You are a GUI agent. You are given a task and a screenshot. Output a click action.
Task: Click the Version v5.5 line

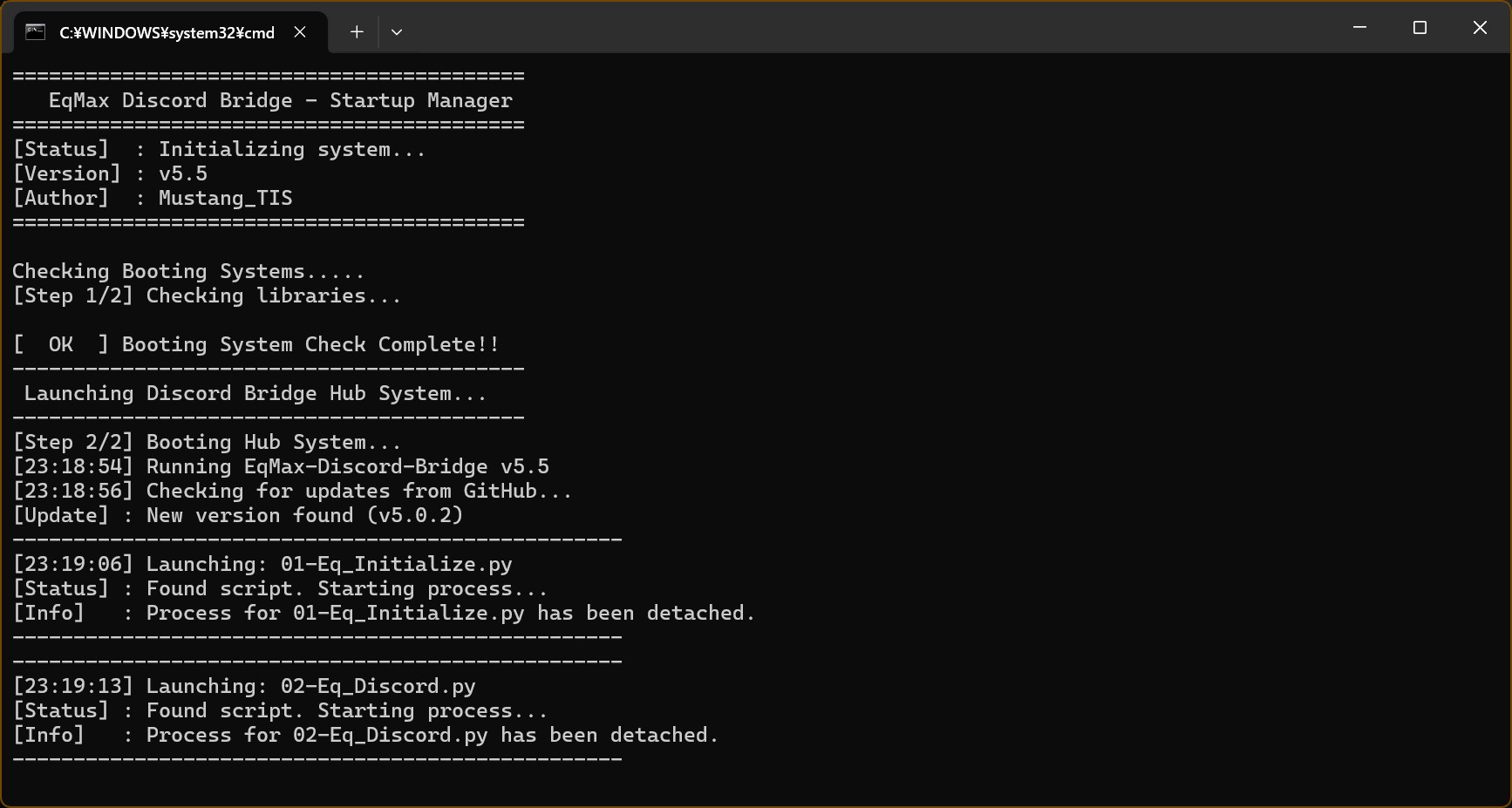pos(110,174)
